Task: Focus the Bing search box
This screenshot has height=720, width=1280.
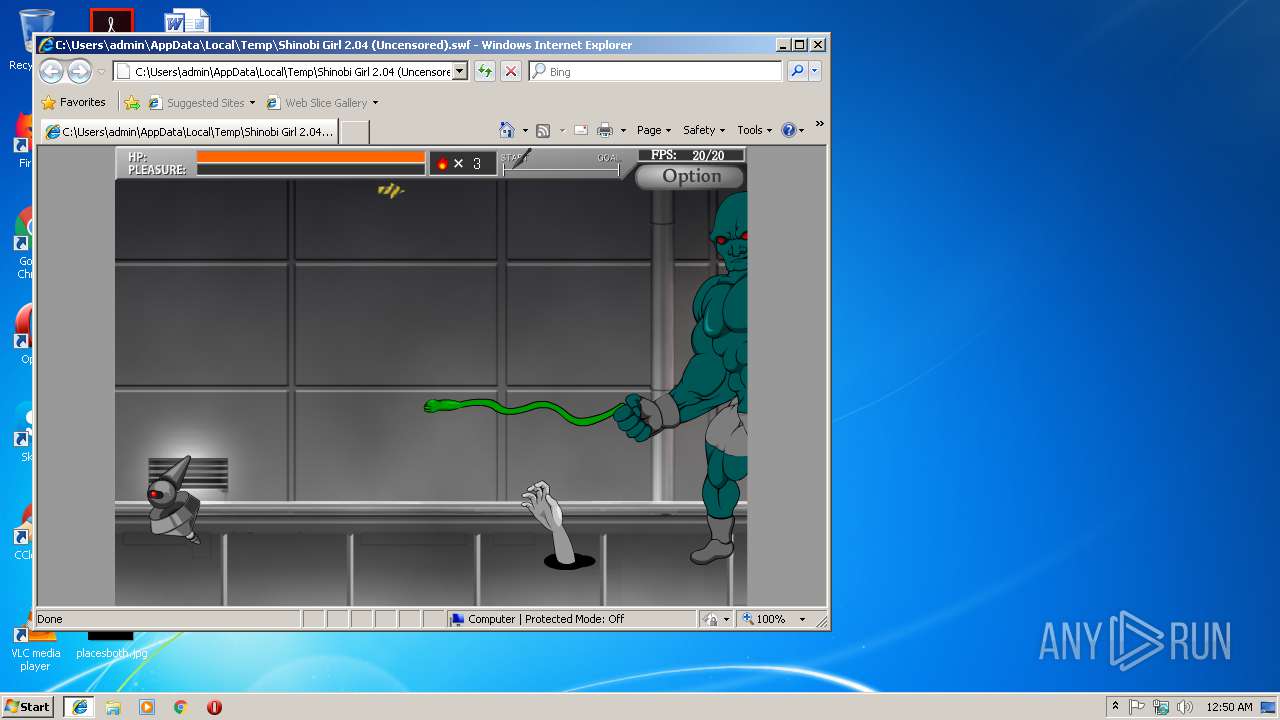Action: click(x=655, y=71)
